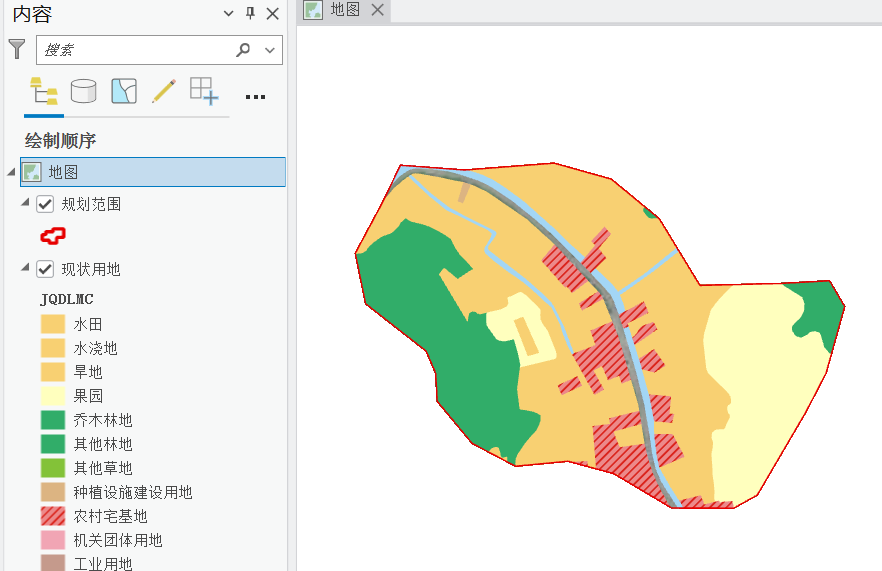
Task: Toggle visibility of 现状用地 layer
Action: (45, 269)
